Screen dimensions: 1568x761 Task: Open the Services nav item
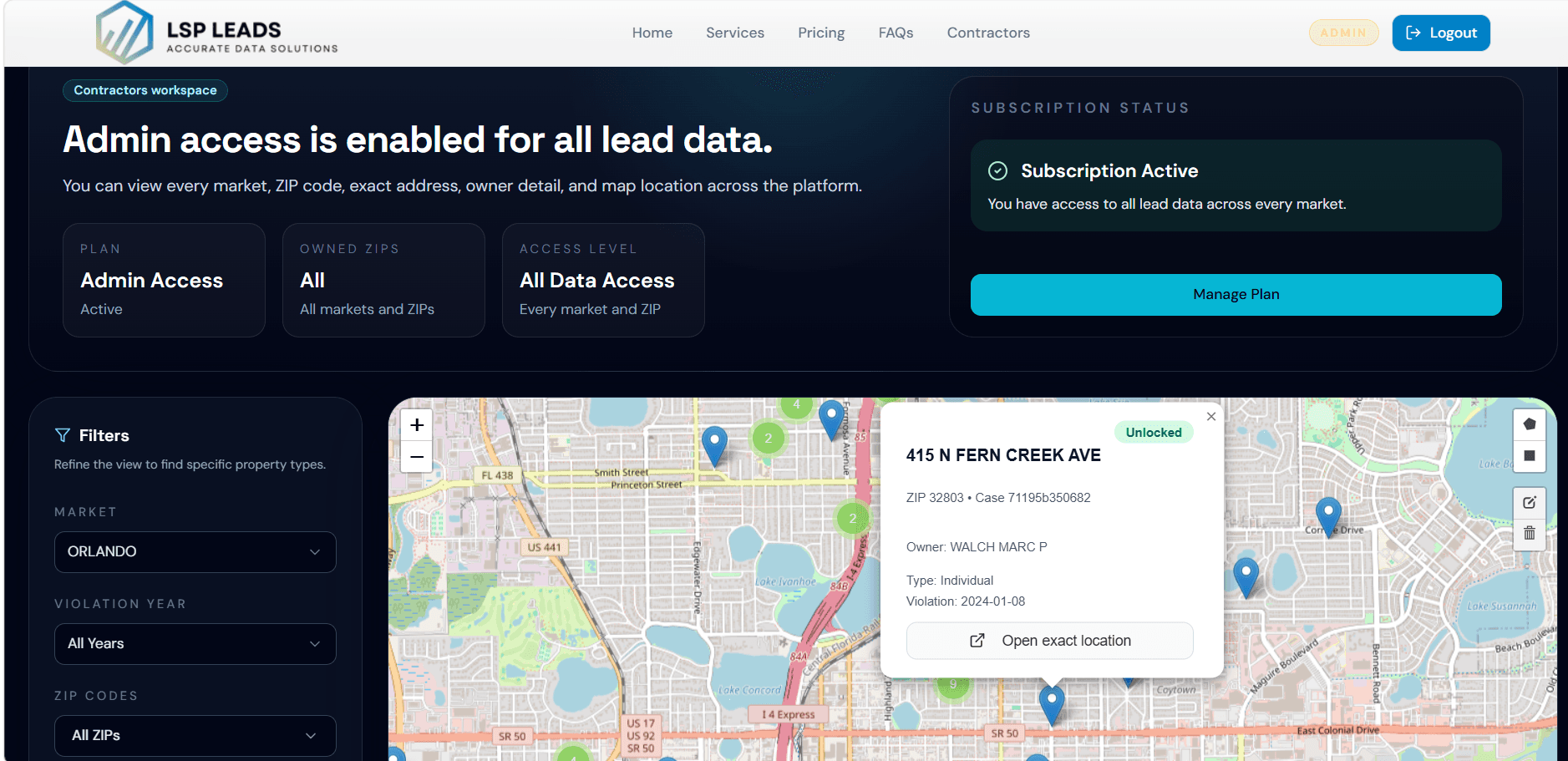(735, 33)
